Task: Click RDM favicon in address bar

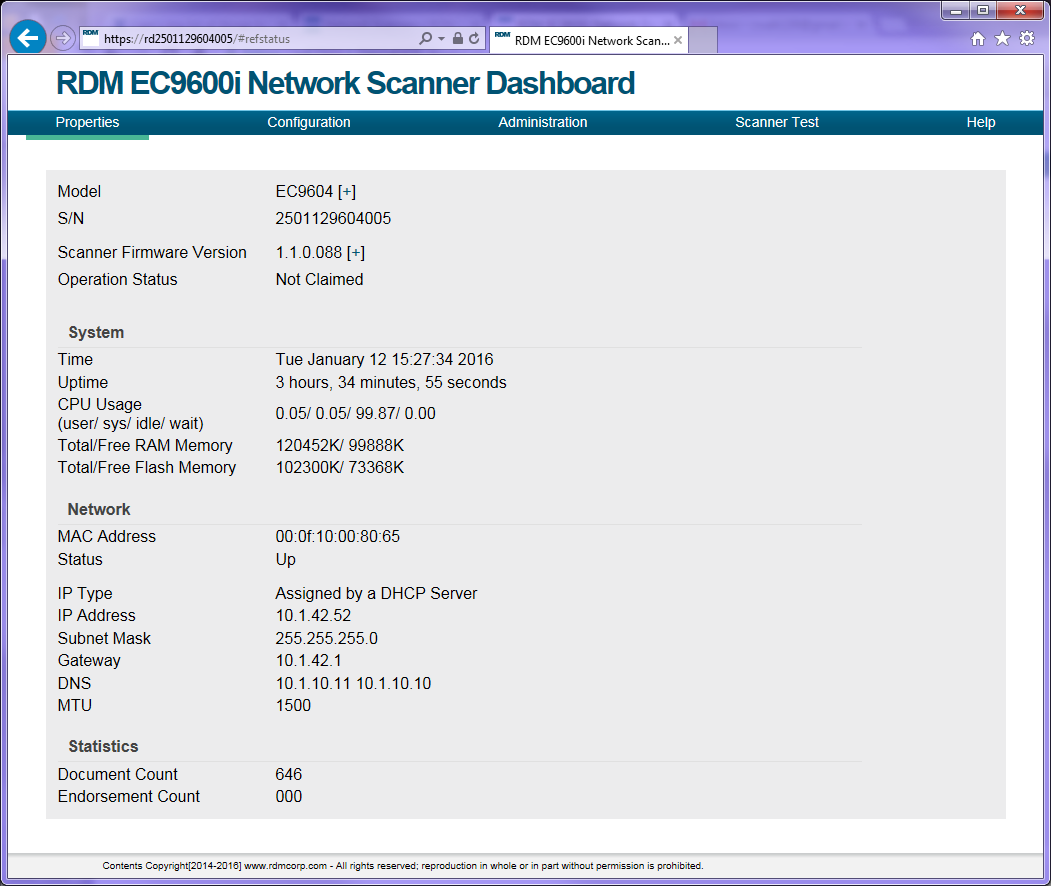Action: [90, 34]
